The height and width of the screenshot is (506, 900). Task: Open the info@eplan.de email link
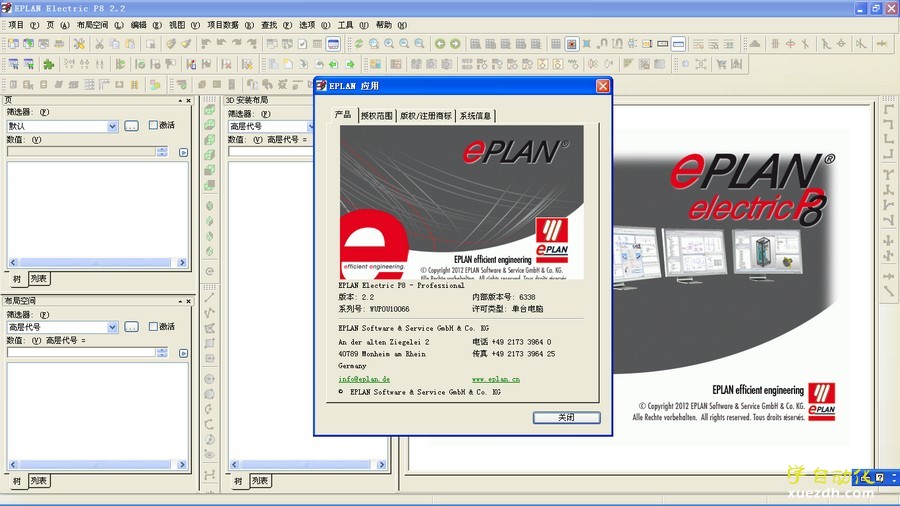pos(364,379)
